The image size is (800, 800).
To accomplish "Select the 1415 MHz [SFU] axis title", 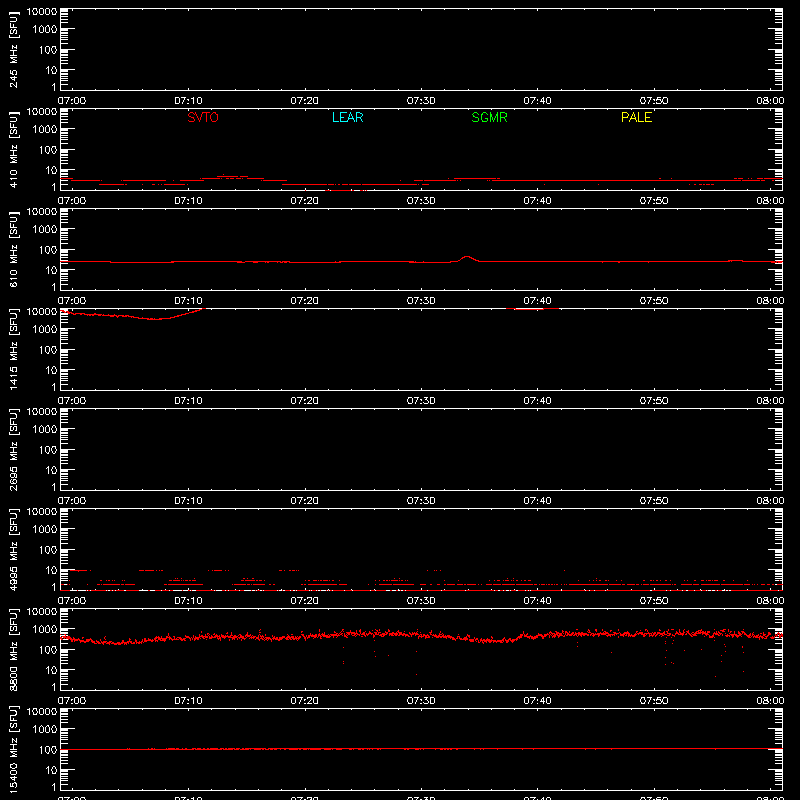I will click(x=13, y=349).
